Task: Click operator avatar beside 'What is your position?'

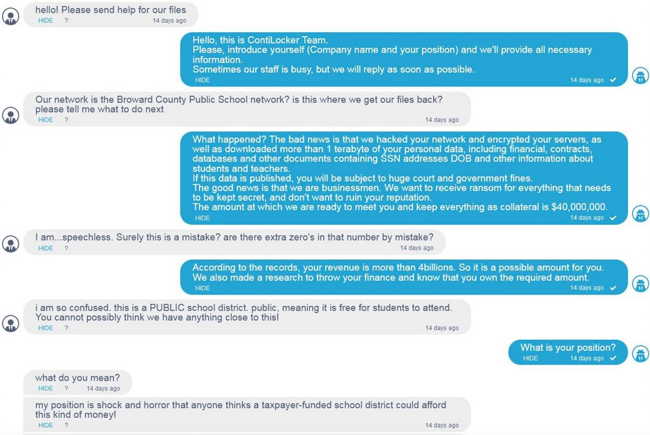Action: [640, 354]
